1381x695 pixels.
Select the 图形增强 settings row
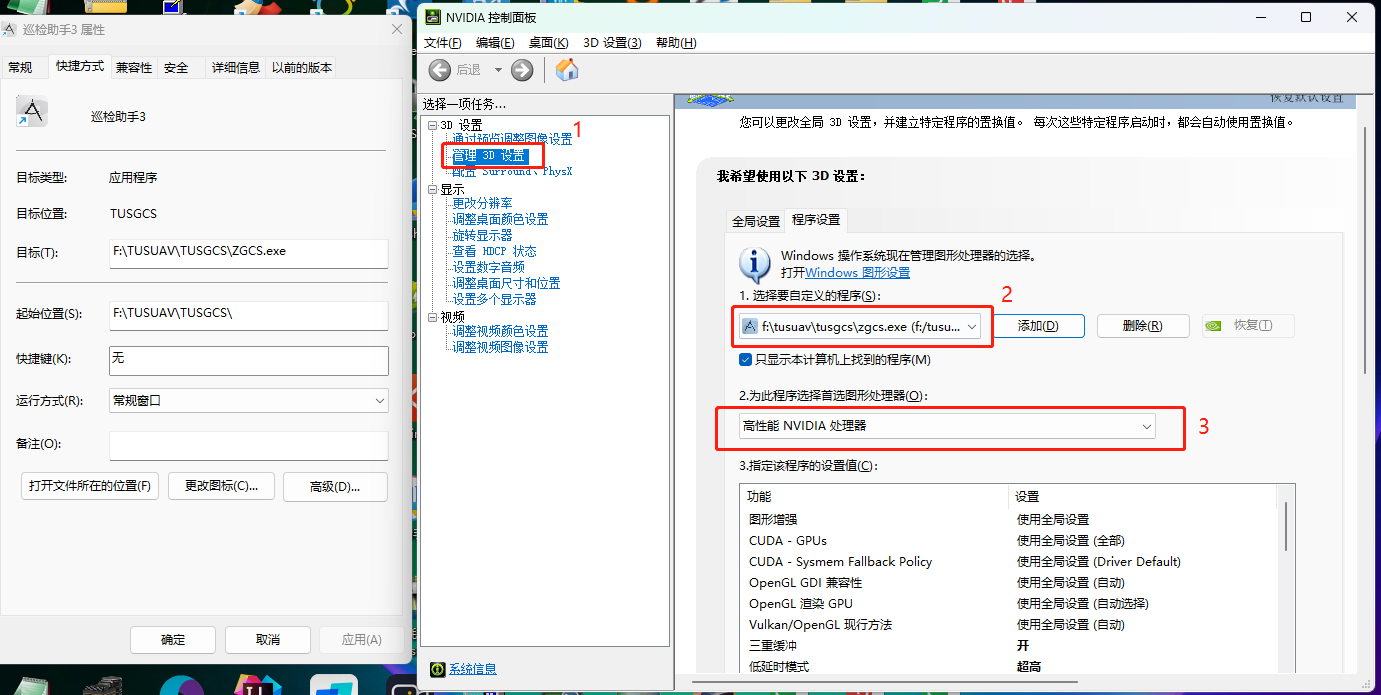point(1010,520)
